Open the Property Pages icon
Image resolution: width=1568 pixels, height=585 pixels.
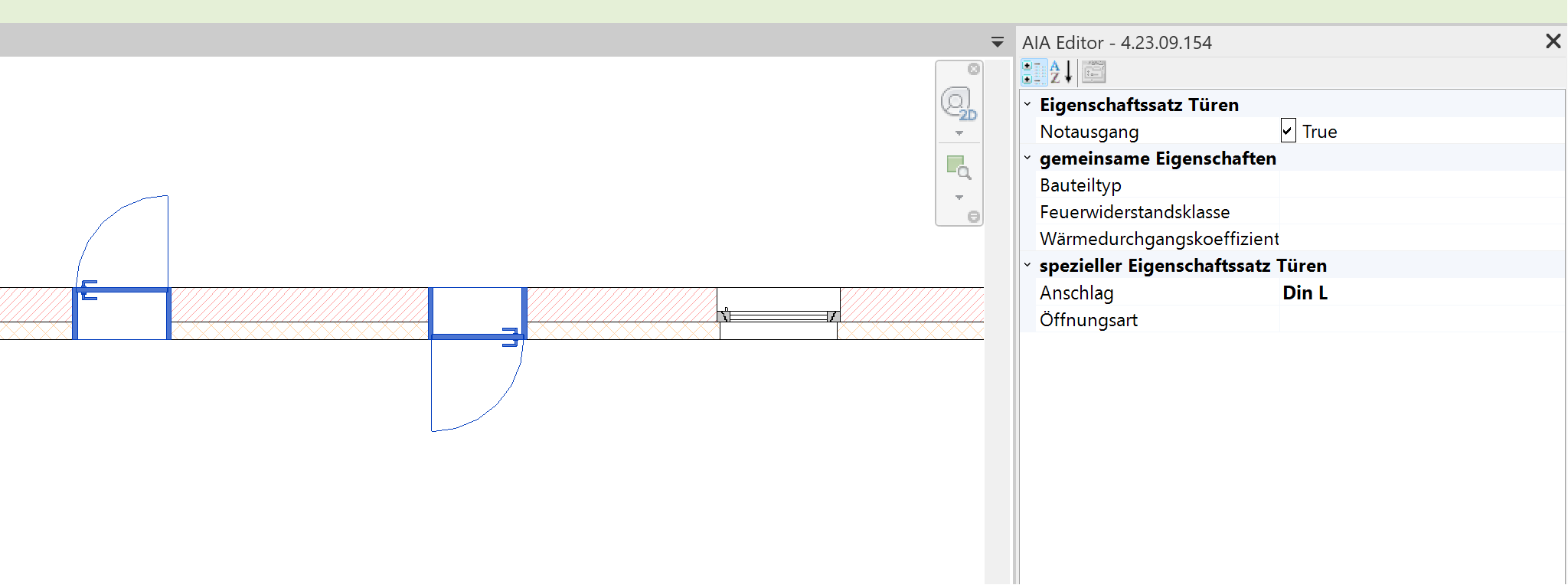coord(1094,73)
